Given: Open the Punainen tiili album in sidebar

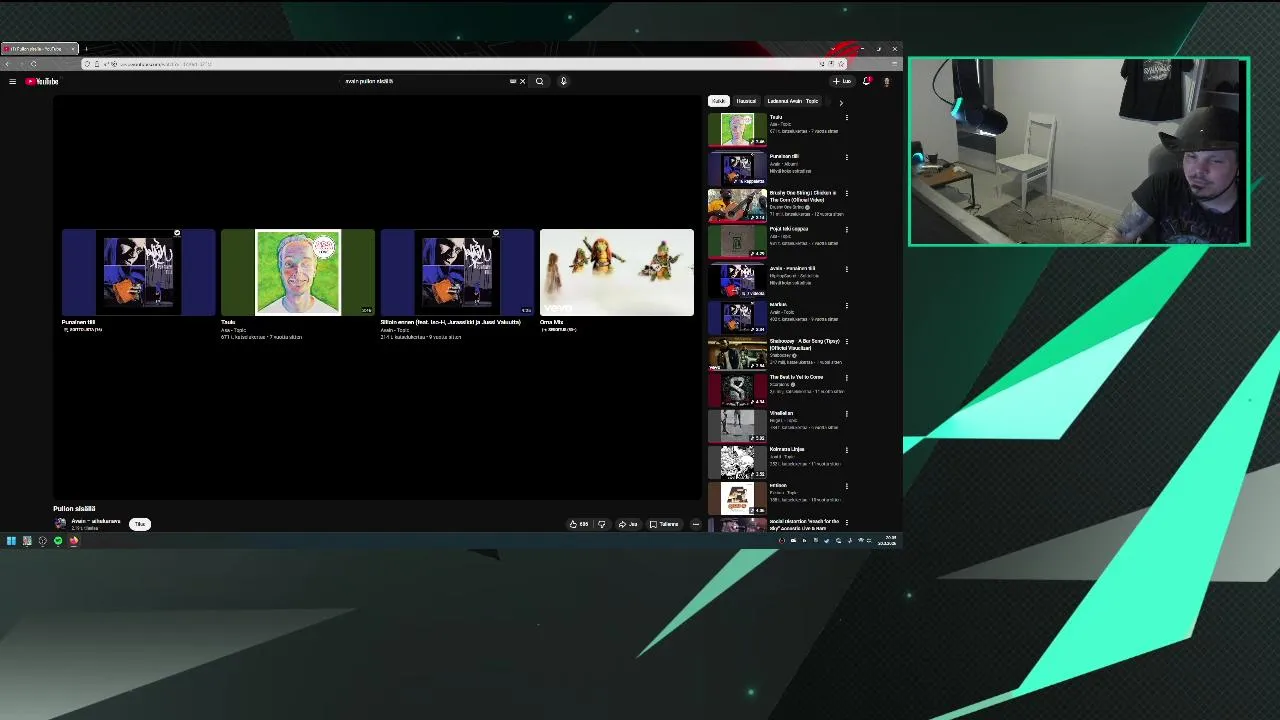Looking at the screenshot, I should click(x=737, y=168).
